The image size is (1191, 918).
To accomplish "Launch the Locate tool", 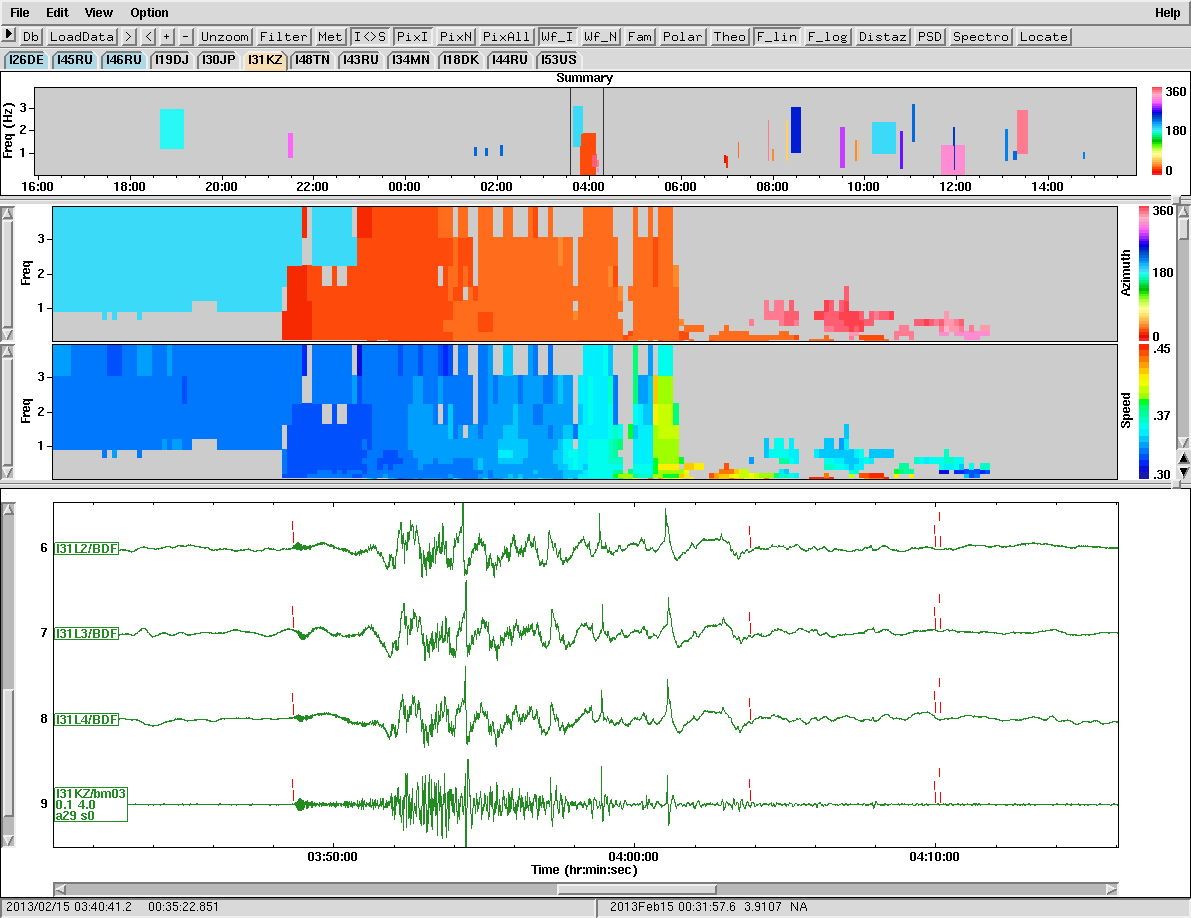I will pyautogui.click(x=1043, y=36).
